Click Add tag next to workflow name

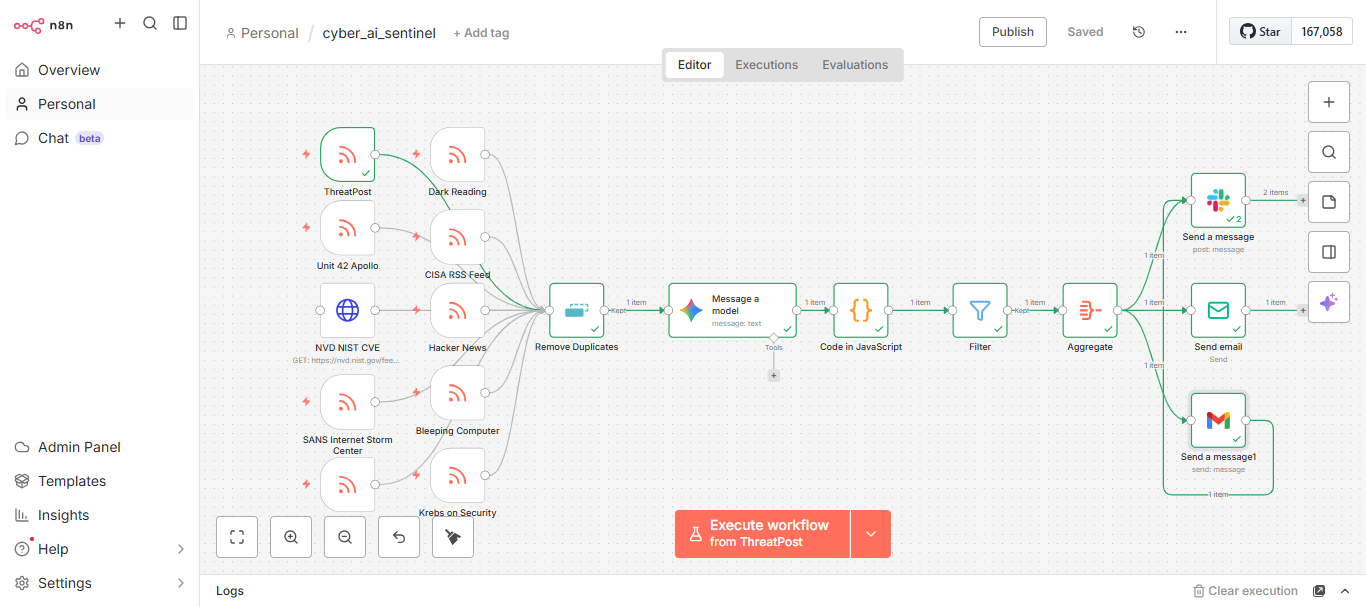[481, 33]
